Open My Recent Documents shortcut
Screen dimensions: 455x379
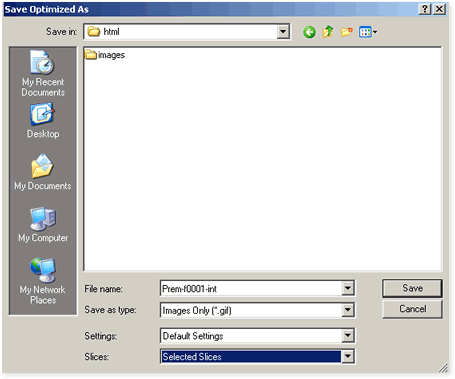[x=43, y=73]
